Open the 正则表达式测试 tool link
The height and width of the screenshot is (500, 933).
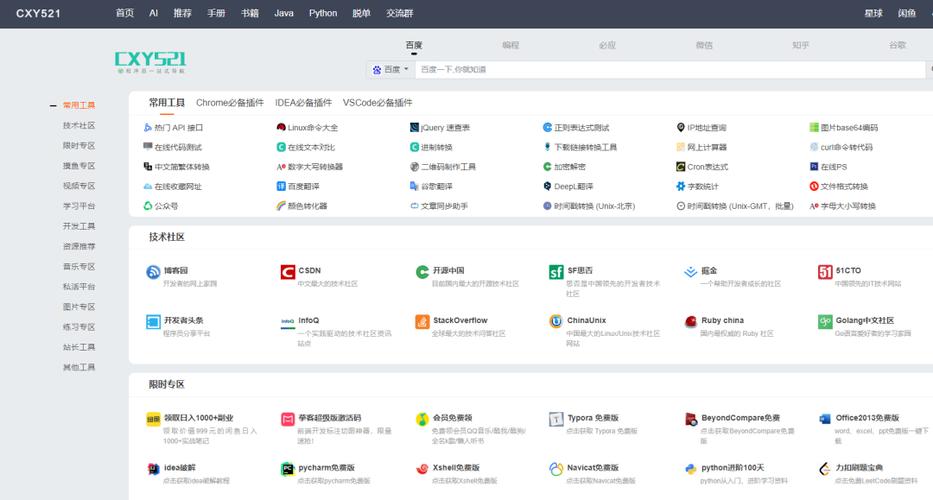click(576, 127)
